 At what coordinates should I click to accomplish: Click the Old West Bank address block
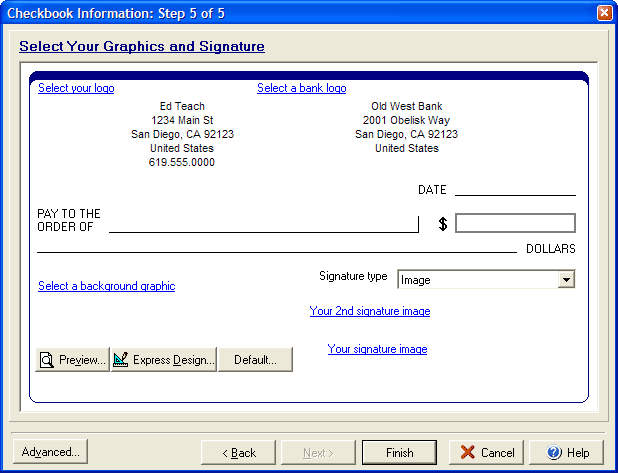406,127
